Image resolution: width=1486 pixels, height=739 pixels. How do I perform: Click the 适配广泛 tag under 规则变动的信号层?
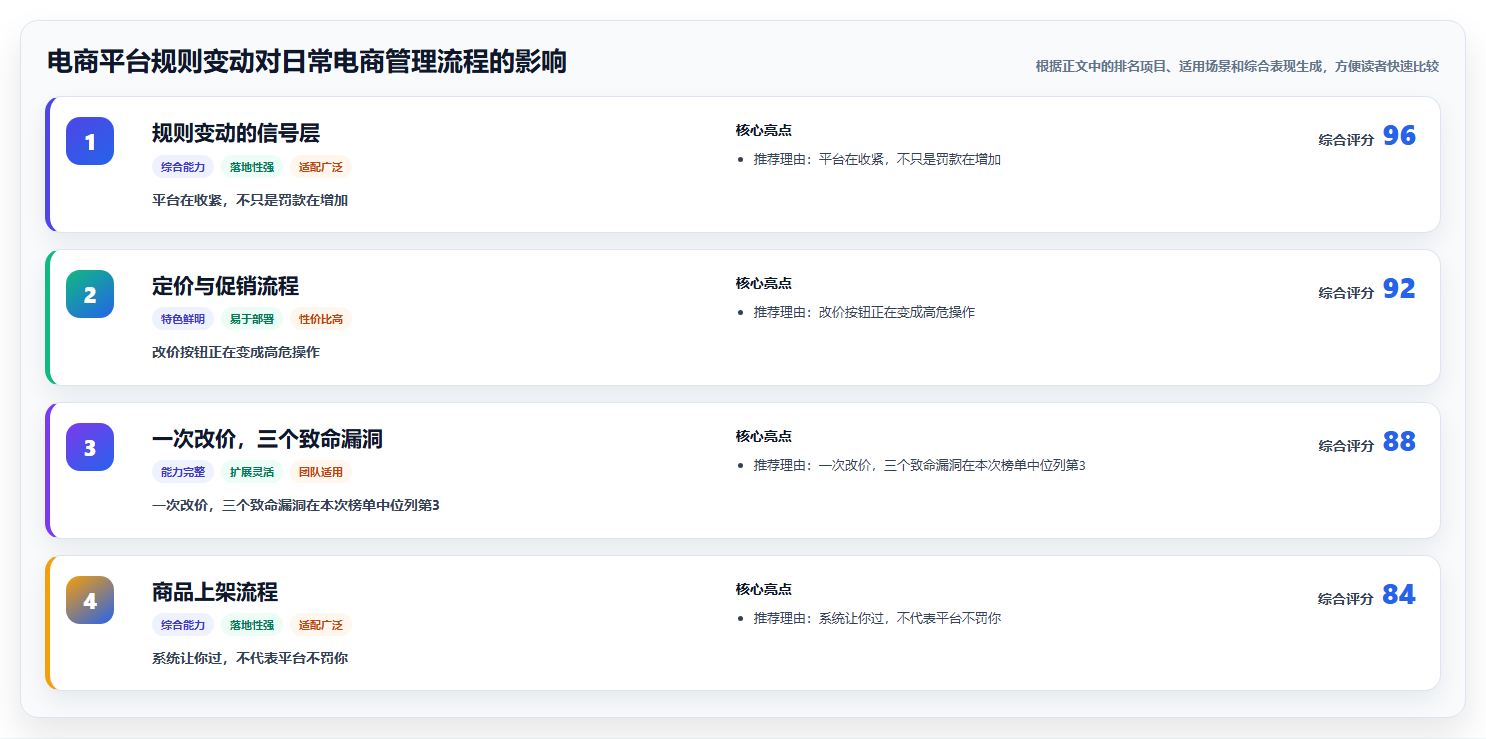coord(321,167)
